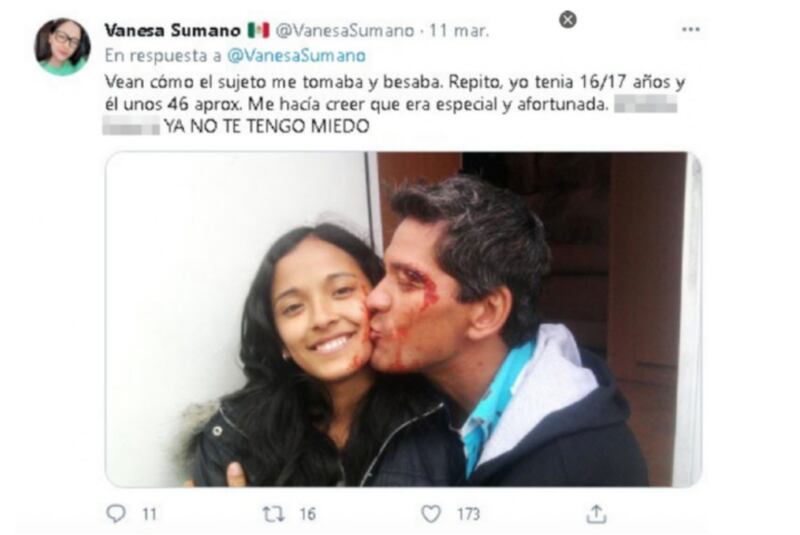
Task: Select the tweet text starting 'Vean cómo'
Action: (x=394, y=104)
